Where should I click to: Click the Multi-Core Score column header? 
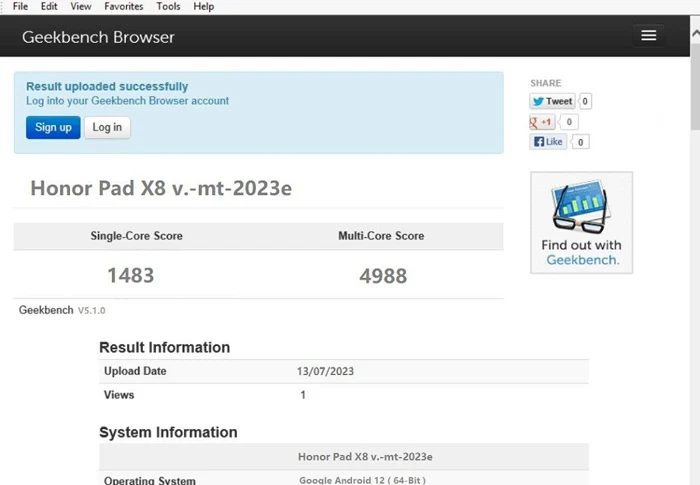pyautogui.click(x=381, y=236)
